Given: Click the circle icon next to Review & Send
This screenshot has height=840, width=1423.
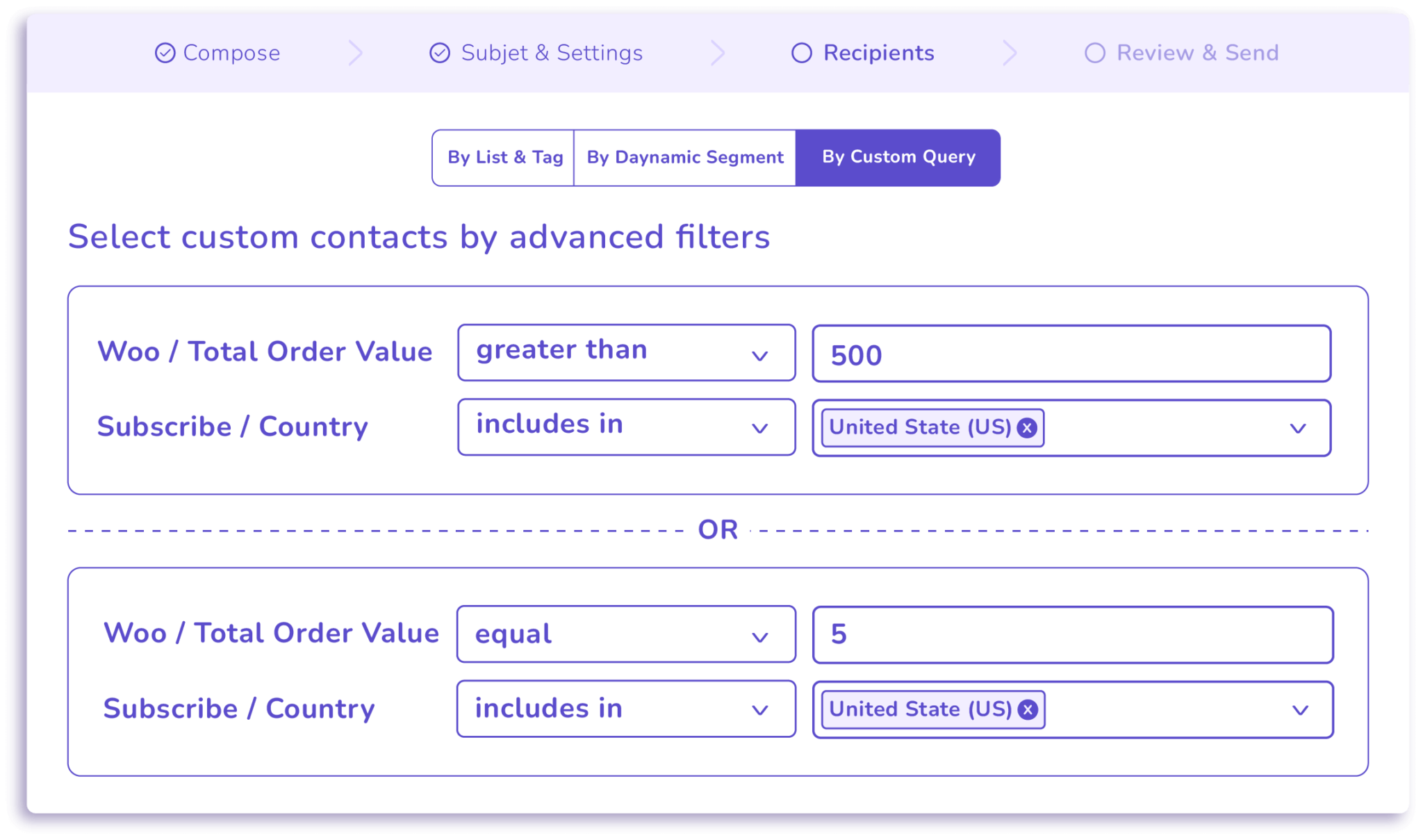Looking at the screenshot, I should (x=1096, y=52).
